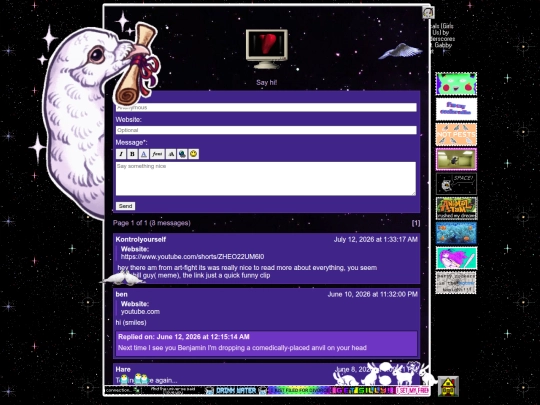Click the Website optional input field
Screen dimensions: 540x405
(x=266, y=130)
